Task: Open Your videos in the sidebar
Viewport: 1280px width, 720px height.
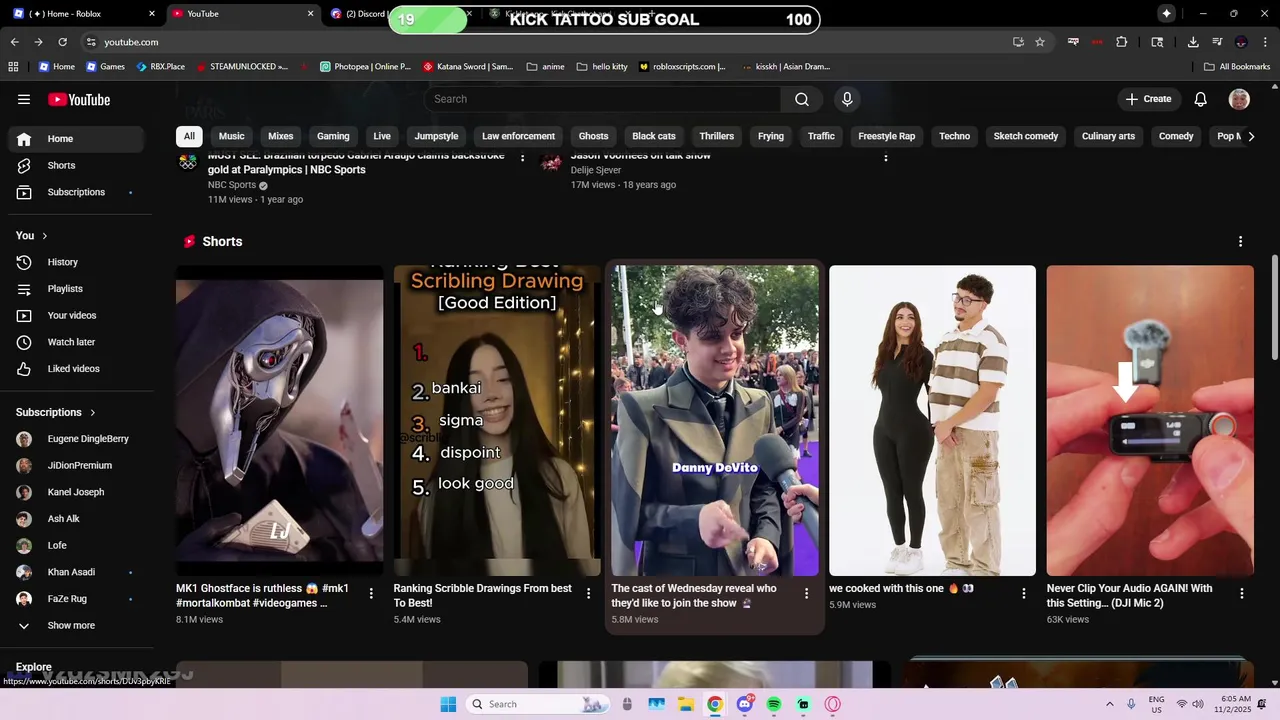Action: point(76,315)
